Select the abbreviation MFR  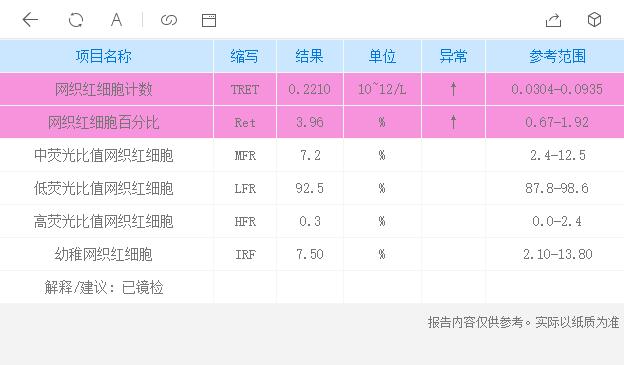(245, 156)
